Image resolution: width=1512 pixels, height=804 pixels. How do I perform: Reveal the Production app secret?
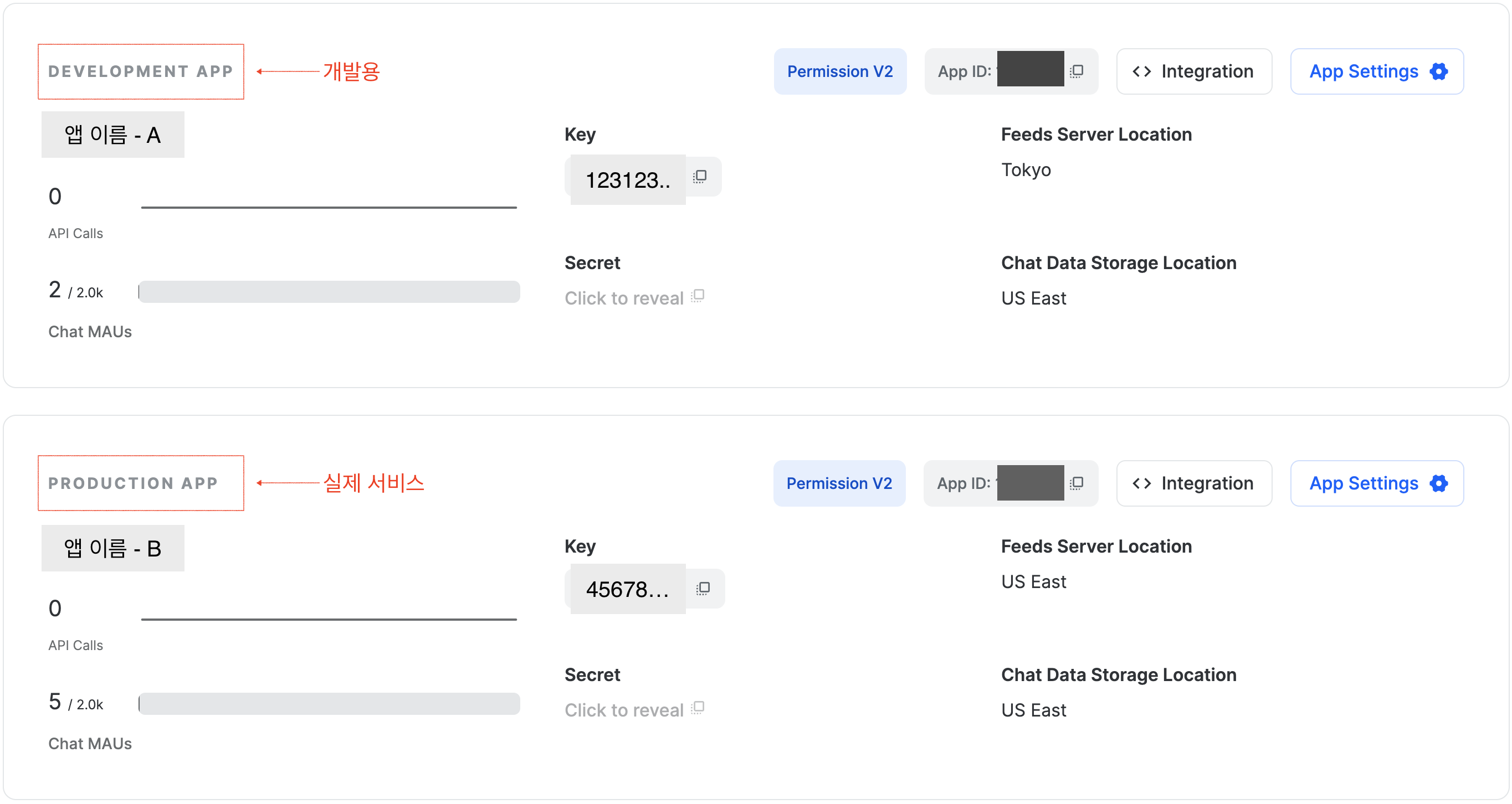[624, 709]
